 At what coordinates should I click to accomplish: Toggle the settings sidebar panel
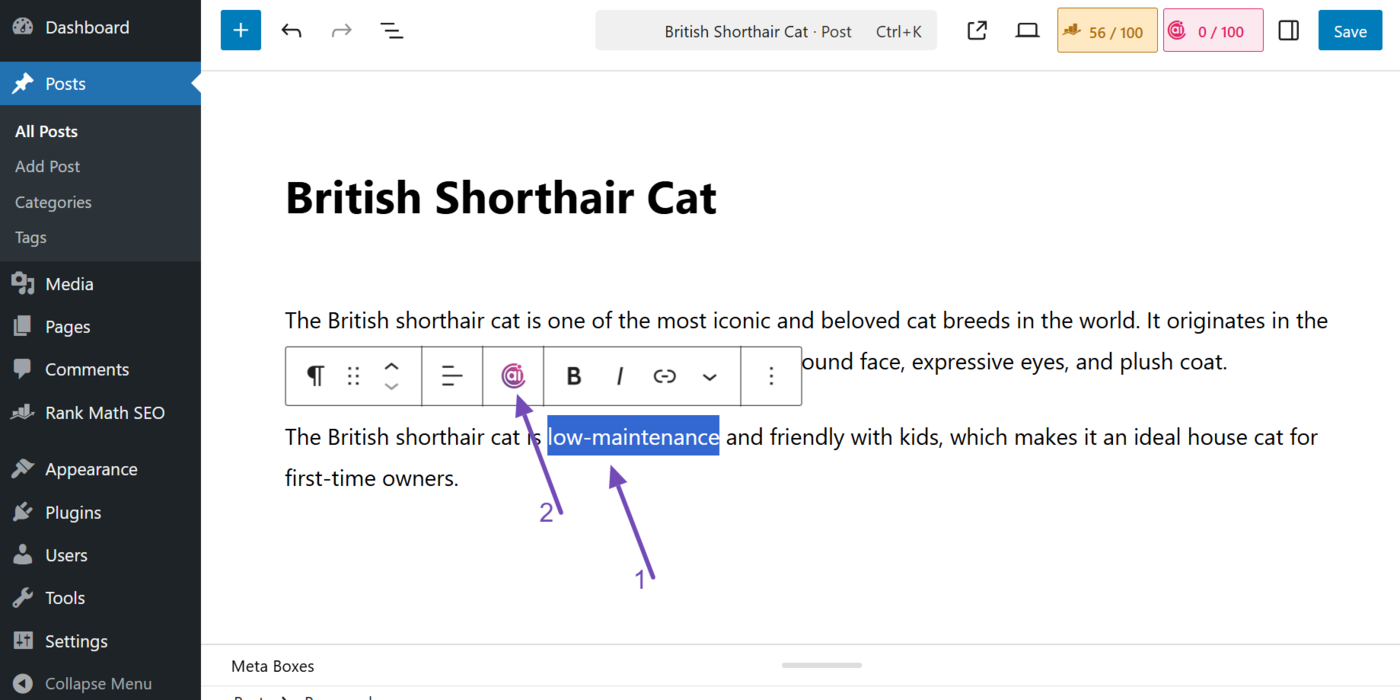point(1288,30)
